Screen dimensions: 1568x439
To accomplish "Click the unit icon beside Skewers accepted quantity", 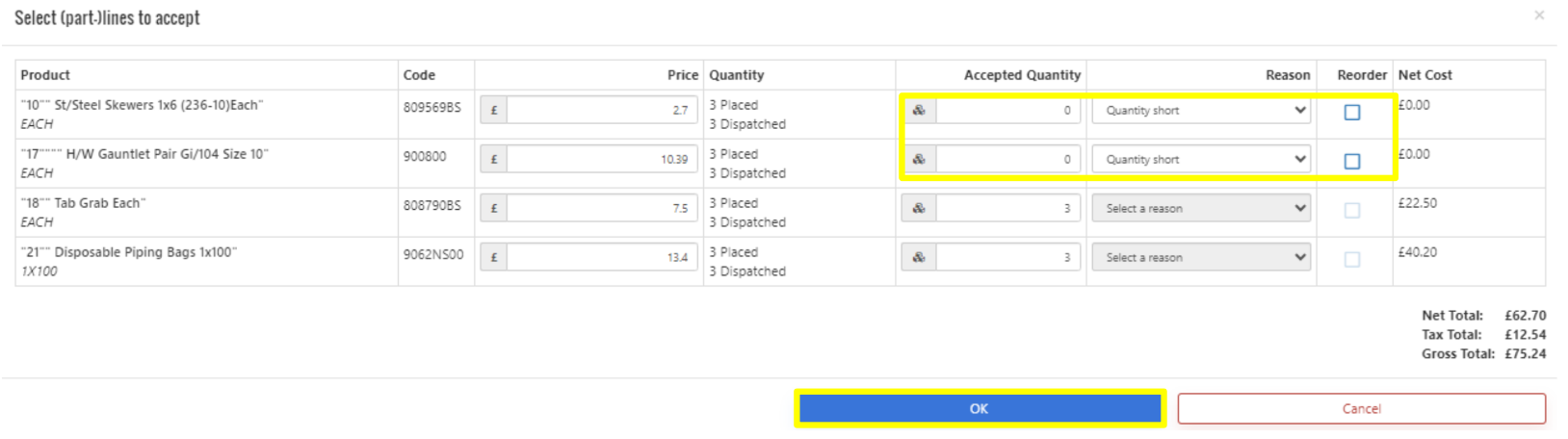I will [919, 111].
